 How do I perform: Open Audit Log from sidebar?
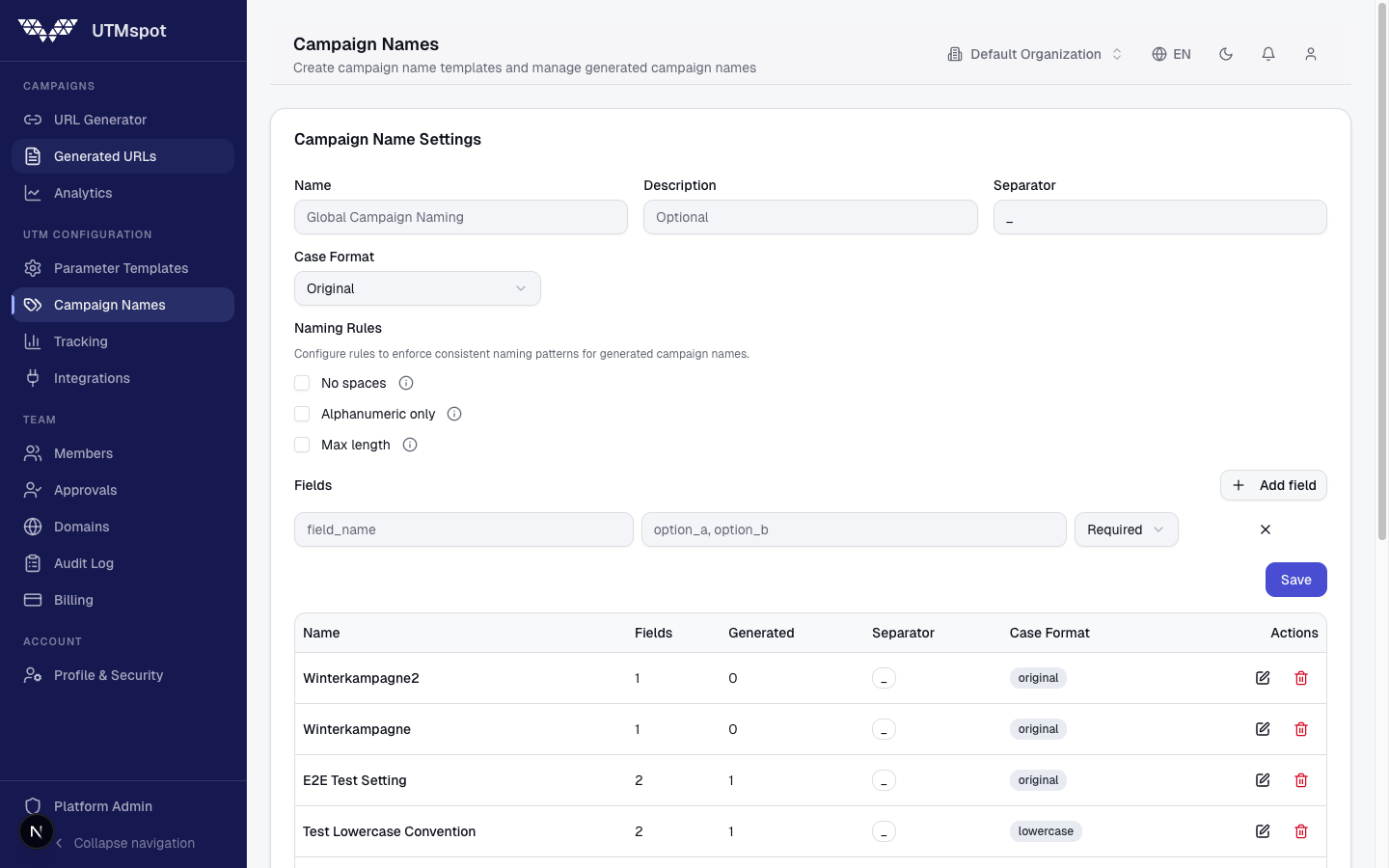pos(84,563)
